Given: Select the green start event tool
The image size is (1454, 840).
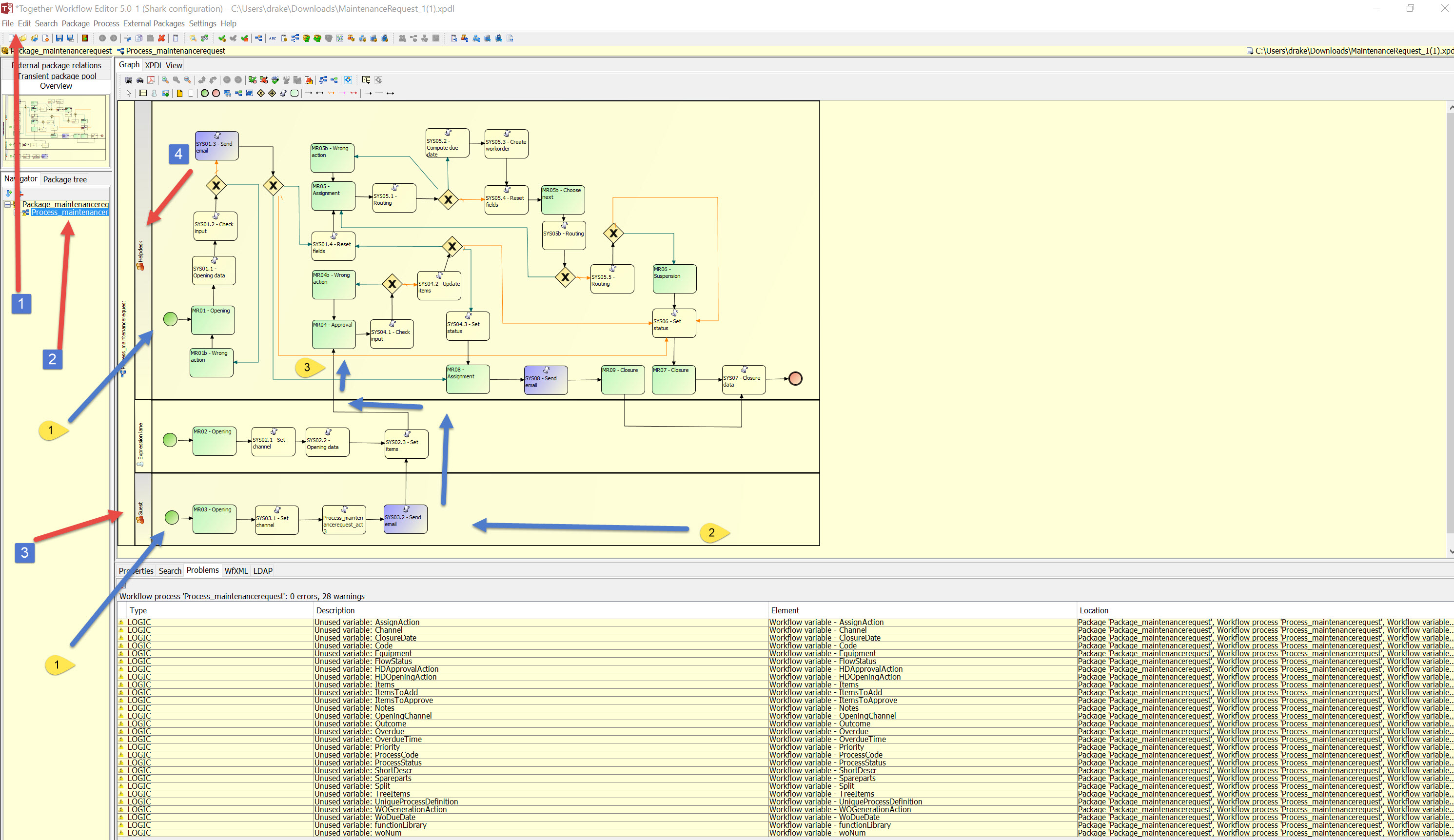Looking at the screenshot, I should [204, 93].
